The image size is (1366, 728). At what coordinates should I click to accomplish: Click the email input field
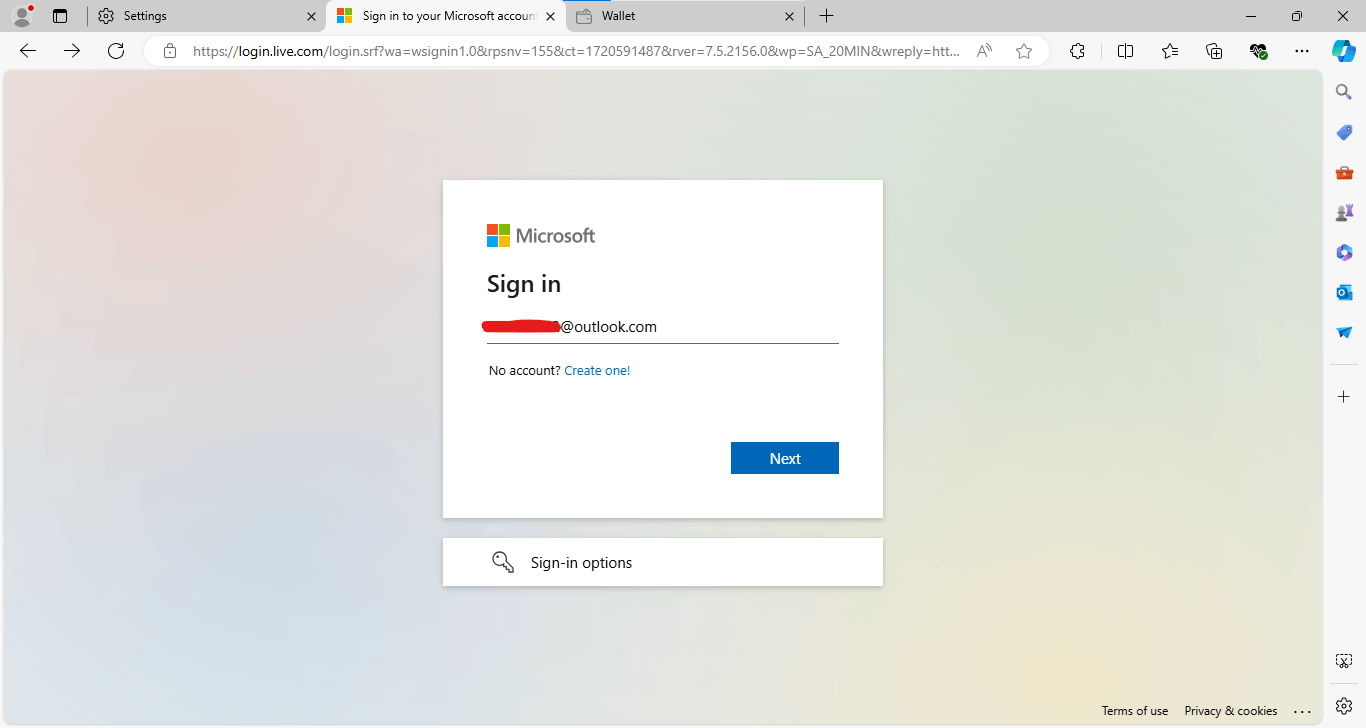(x=663, y=327)
